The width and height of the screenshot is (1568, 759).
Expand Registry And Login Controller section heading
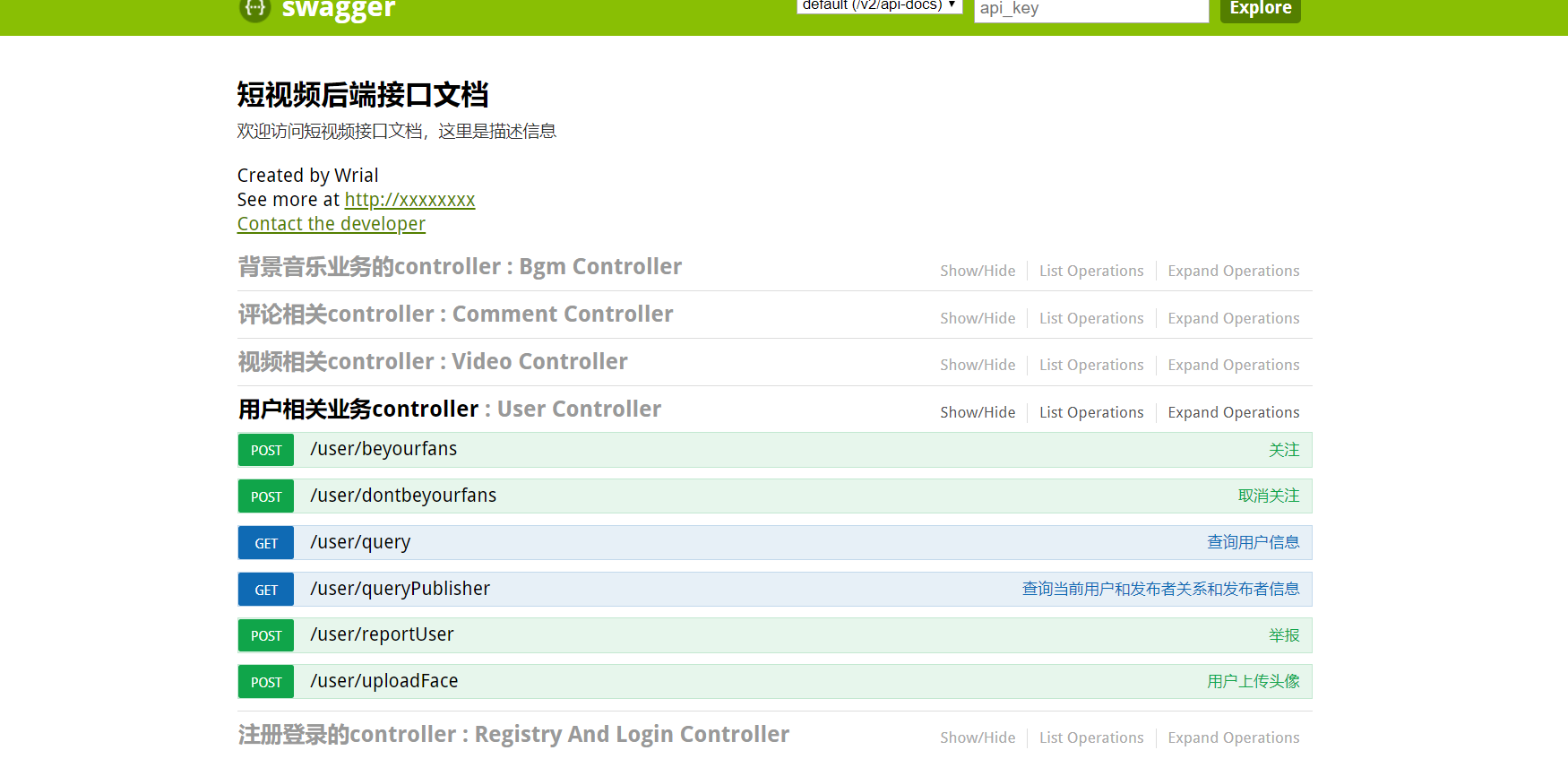pos(513,735)
